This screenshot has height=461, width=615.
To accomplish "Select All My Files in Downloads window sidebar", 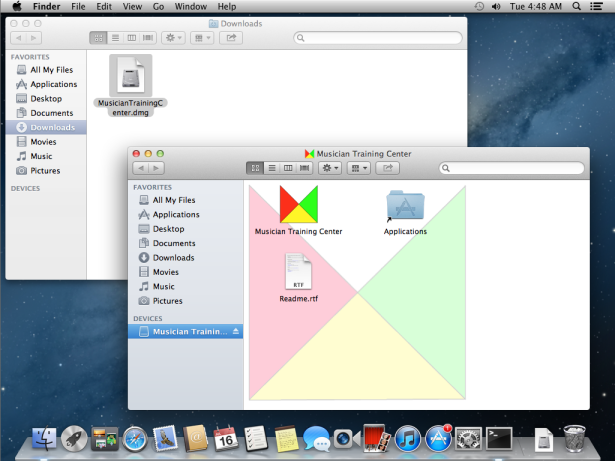I will tap(46, 70).
